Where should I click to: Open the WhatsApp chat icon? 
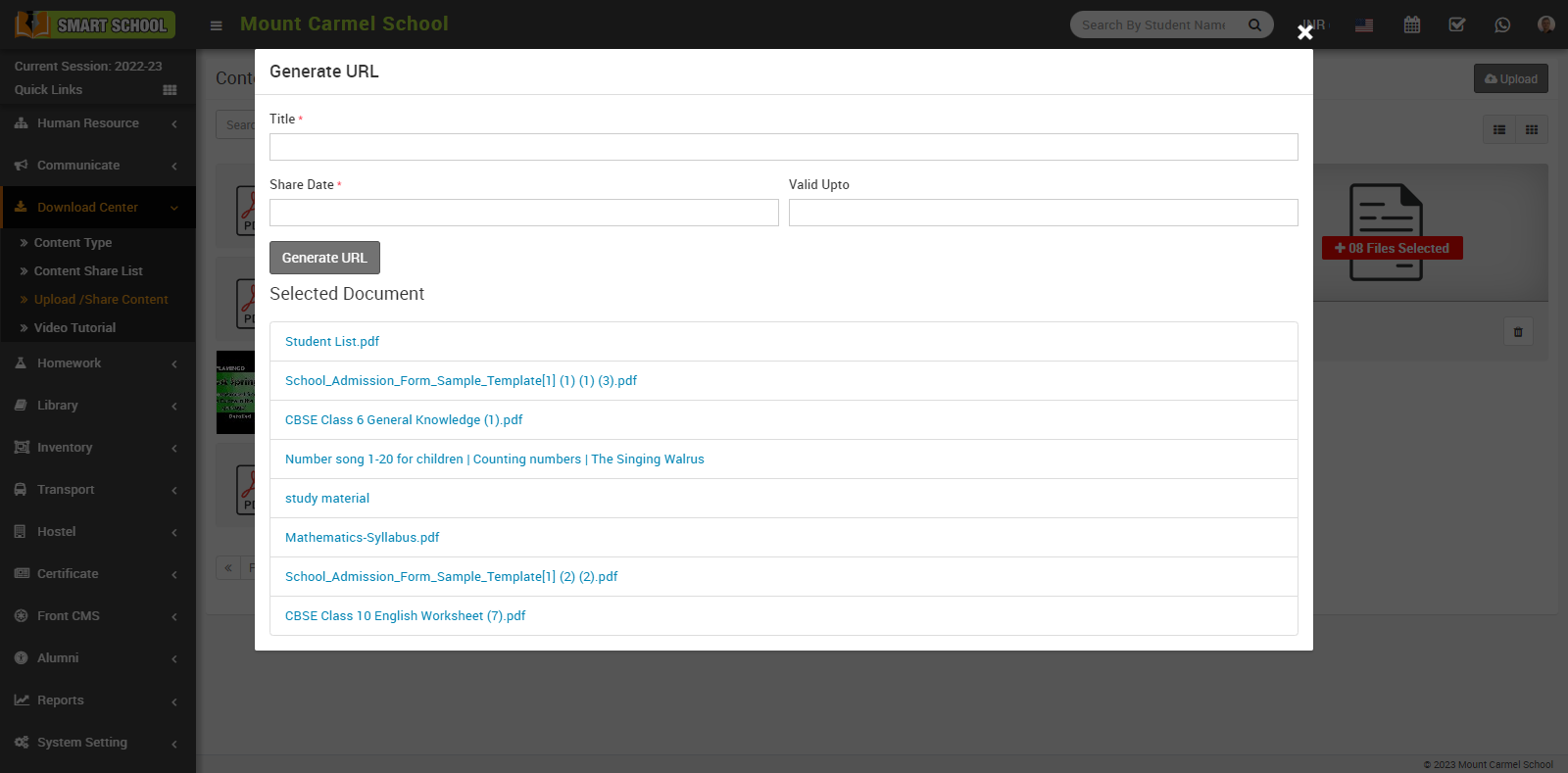[x=1502, y=25]
